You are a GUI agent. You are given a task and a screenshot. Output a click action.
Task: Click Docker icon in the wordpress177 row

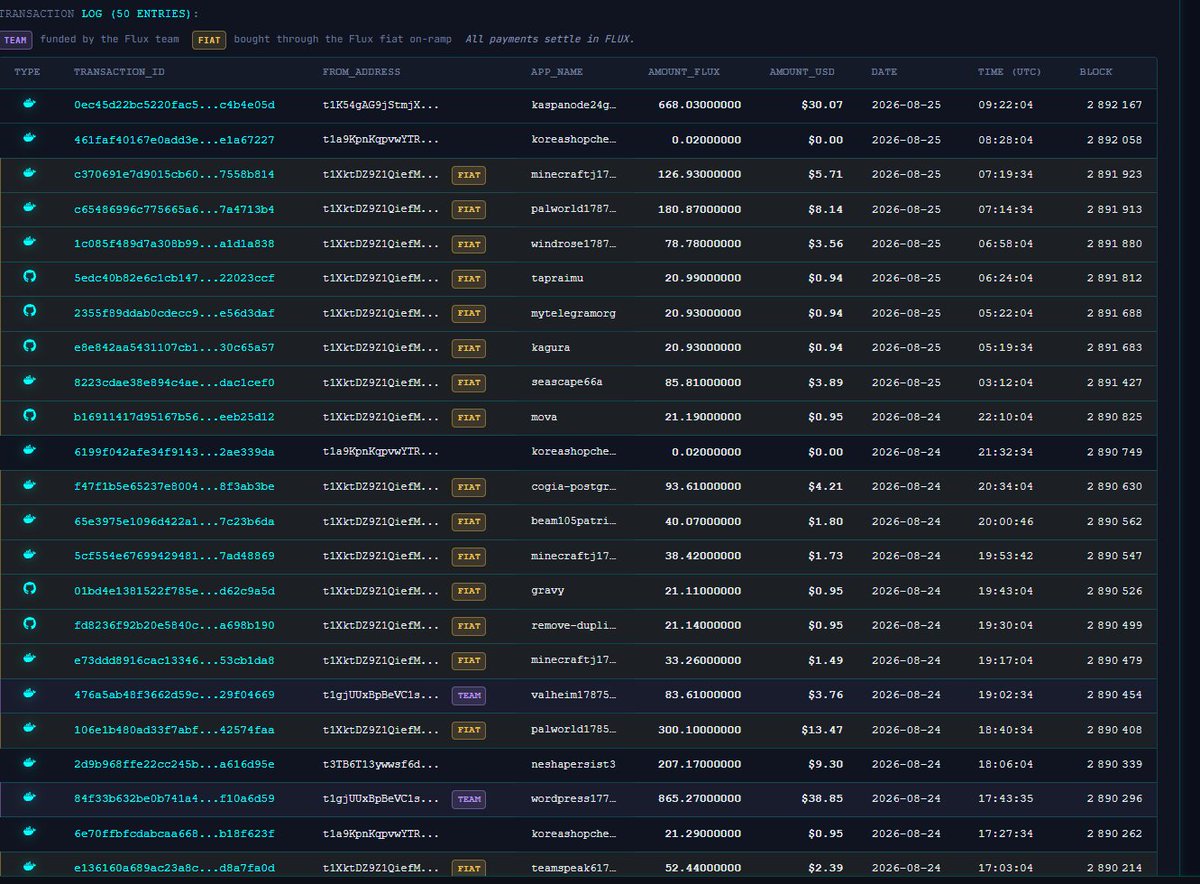pos(29,799)
